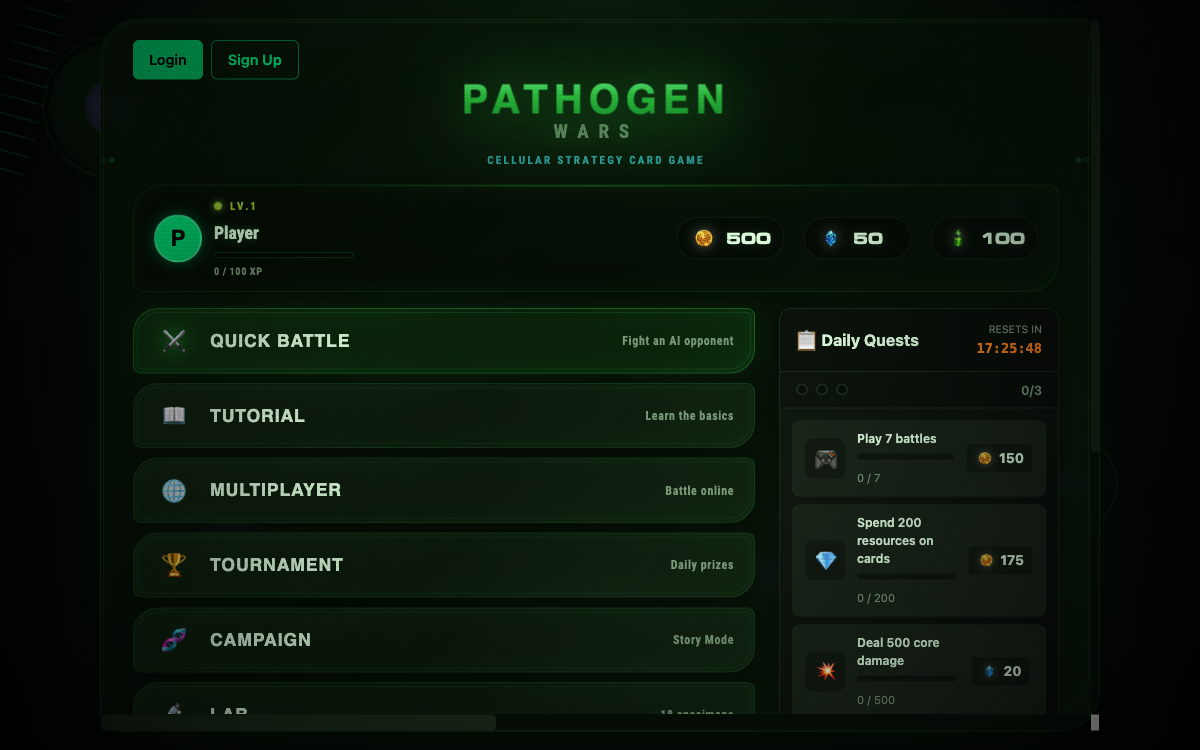Click the Multiplayer globe icon

pos(174,490)
